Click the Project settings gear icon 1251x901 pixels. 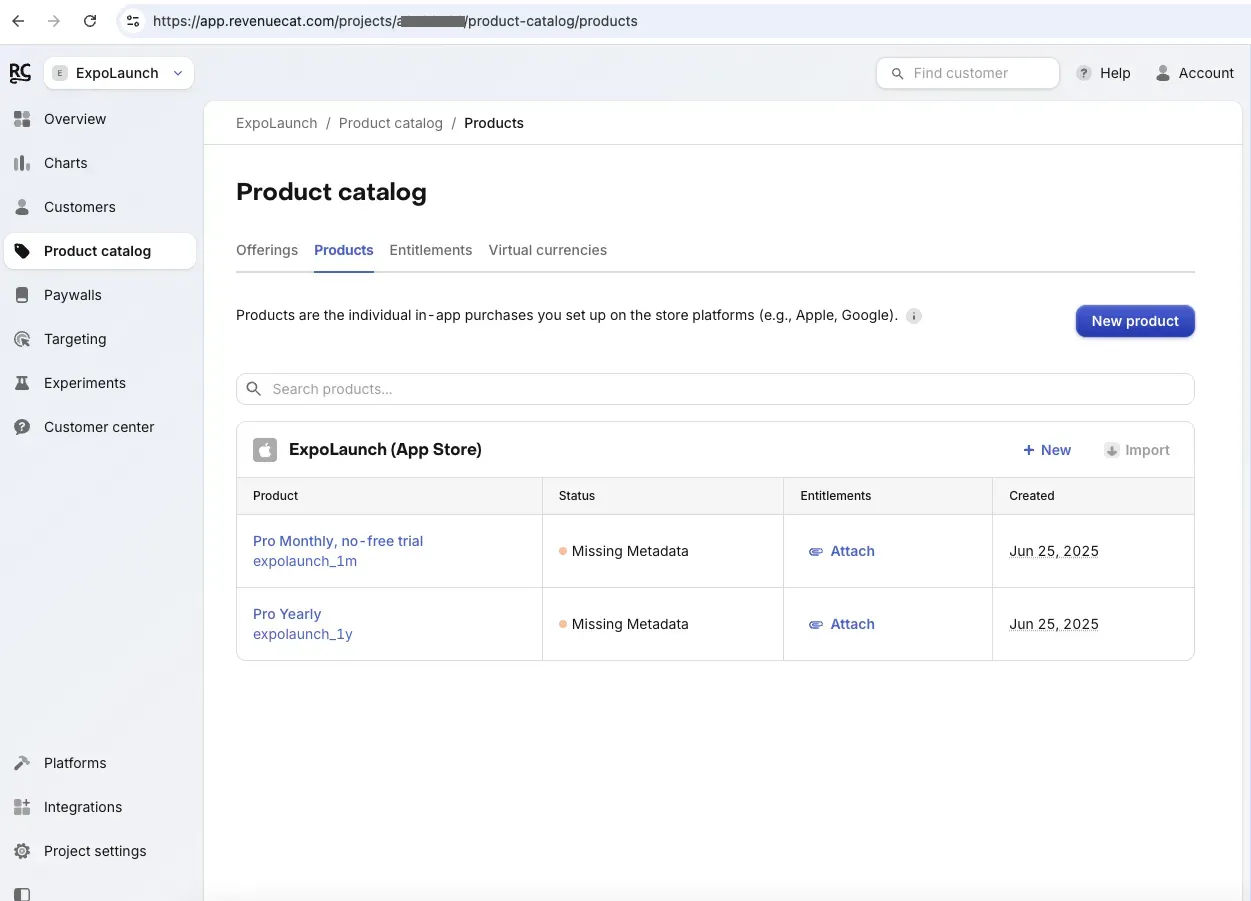pyautogui.click(x=22, y=851)
